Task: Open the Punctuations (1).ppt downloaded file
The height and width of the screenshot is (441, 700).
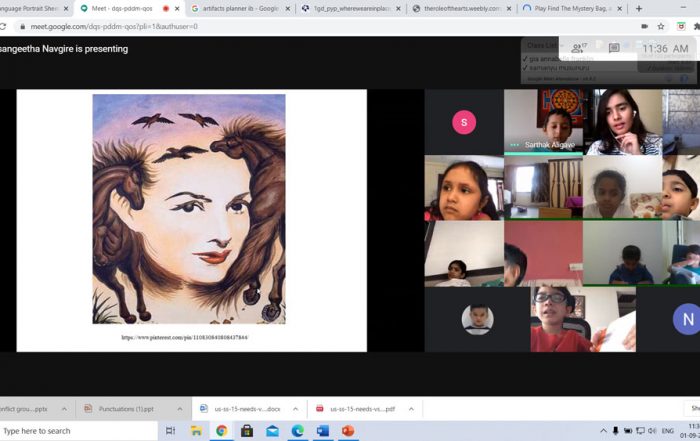Action: coord(126,409)
